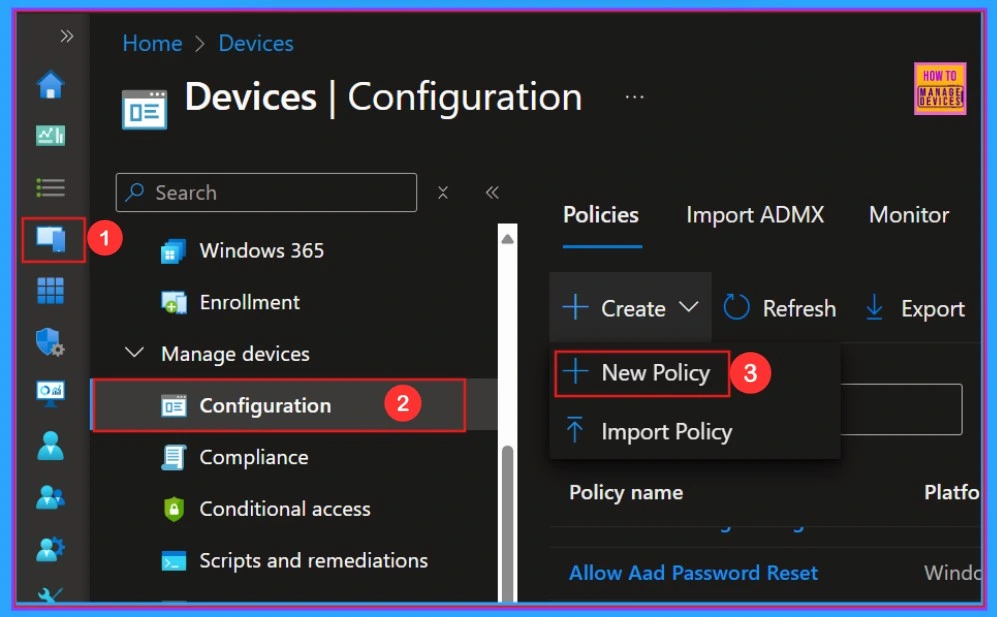Open the Dashboard chart icon in sidebar

(x=50, y=135)
